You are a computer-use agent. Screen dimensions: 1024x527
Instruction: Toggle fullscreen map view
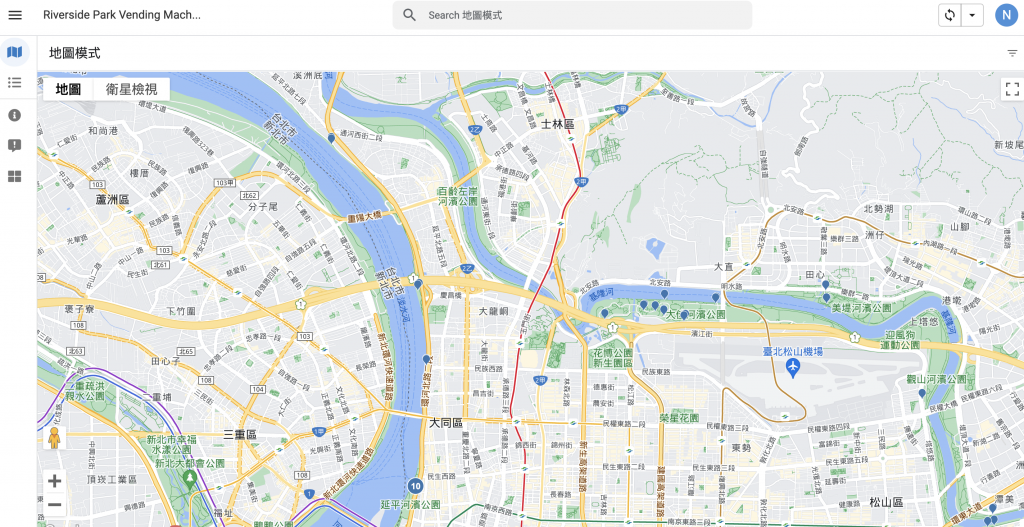tap(1012, 89)
